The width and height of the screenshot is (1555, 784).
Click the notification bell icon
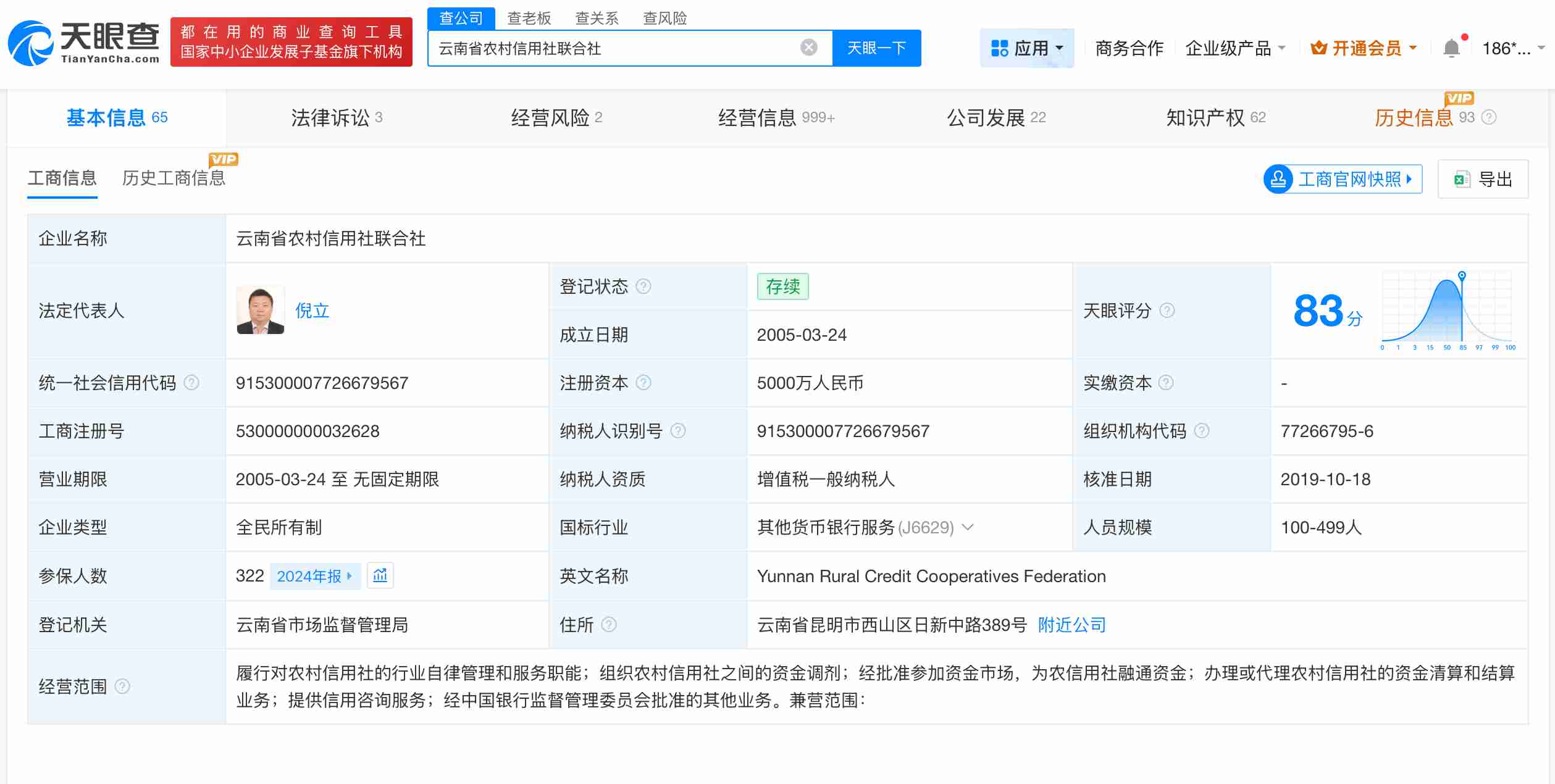(1452, 48)
